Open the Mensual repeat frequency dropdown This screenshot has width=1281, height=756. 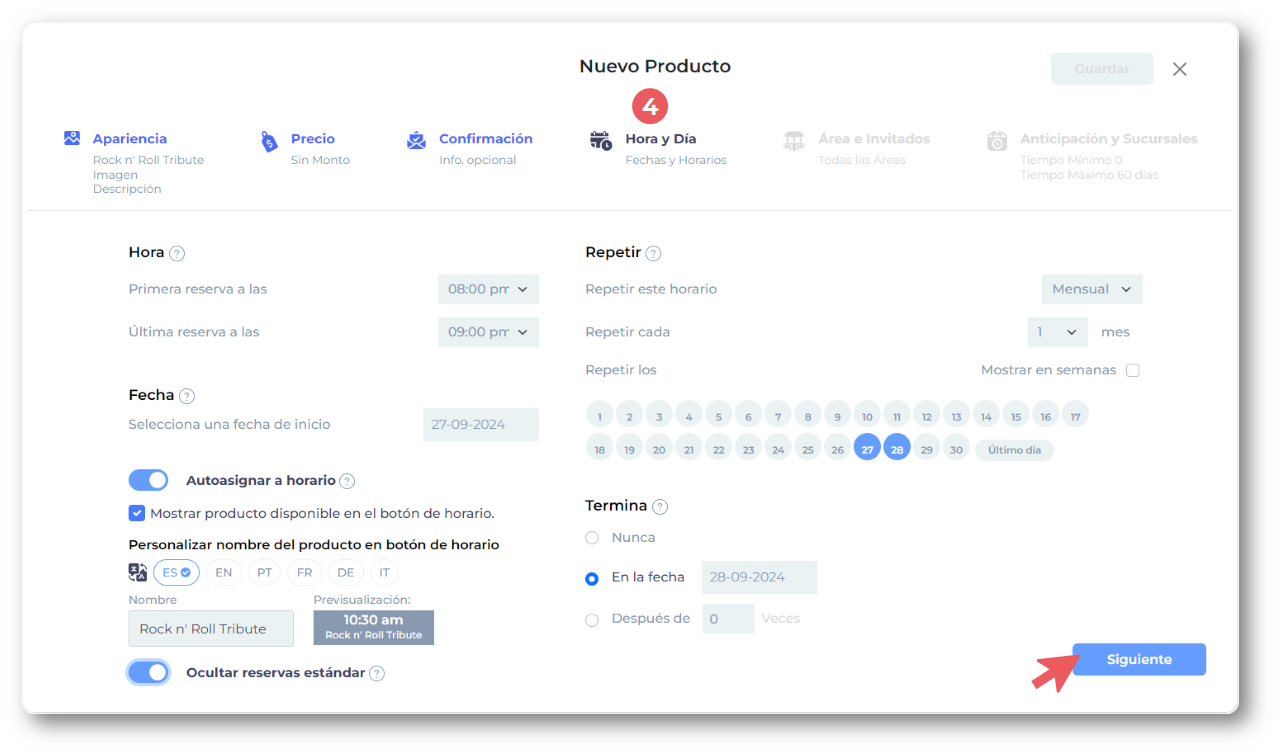[1092, 289]
